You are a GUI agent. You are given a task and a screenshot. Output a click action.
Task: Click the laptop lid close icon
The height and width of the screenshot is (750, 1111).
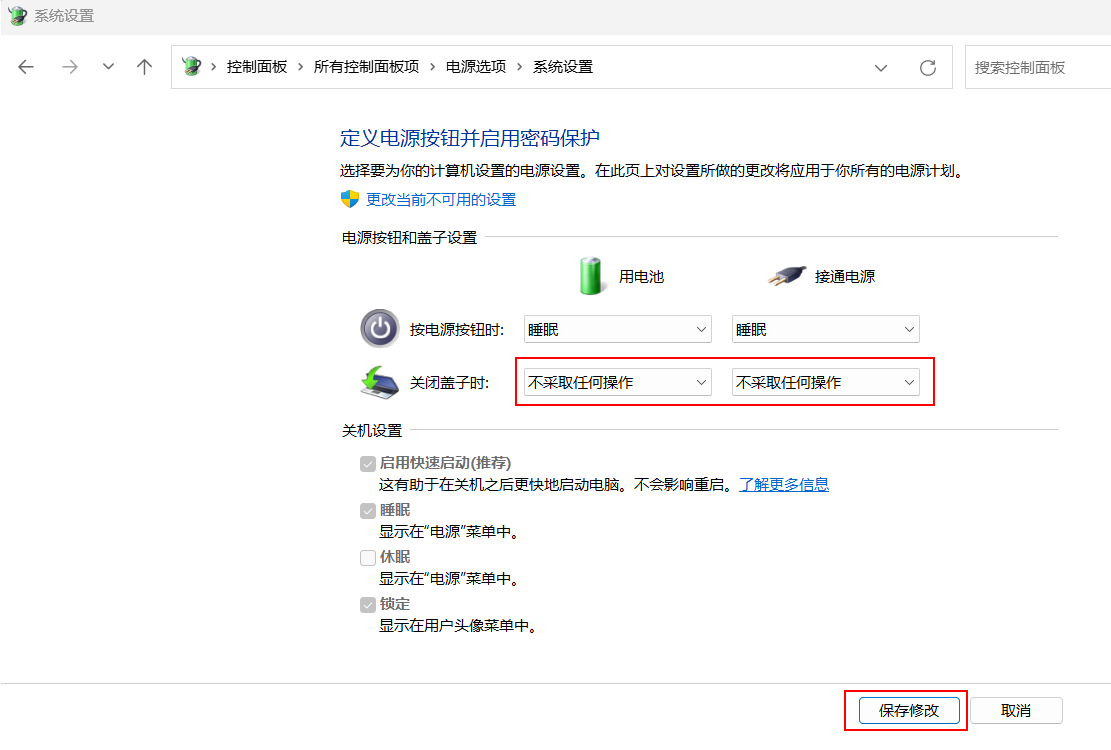pos(379,382)
